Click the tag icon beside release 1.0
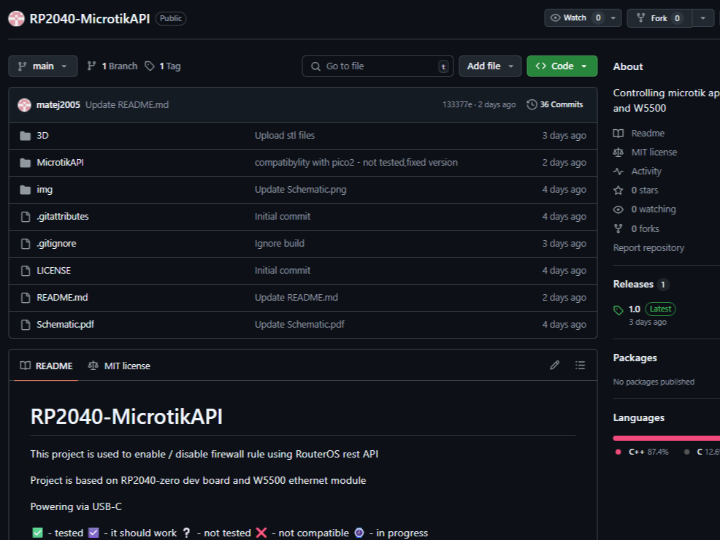This screenshot has width=720, height=540. 619,310
